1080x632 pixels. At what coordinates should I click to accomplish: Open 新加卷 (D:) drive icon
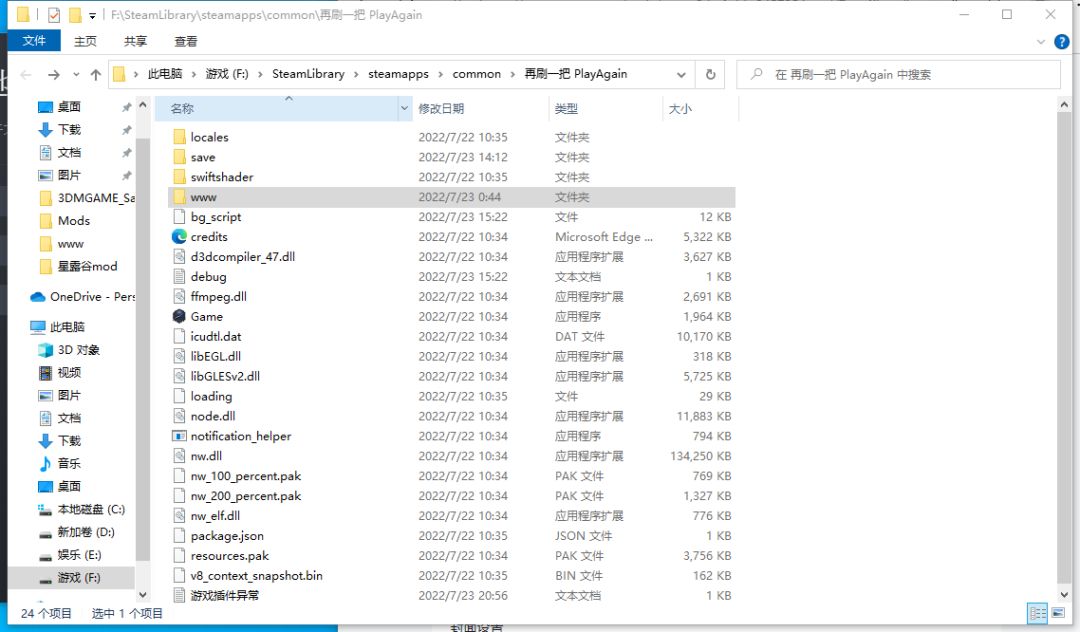[x=45, y=533]
